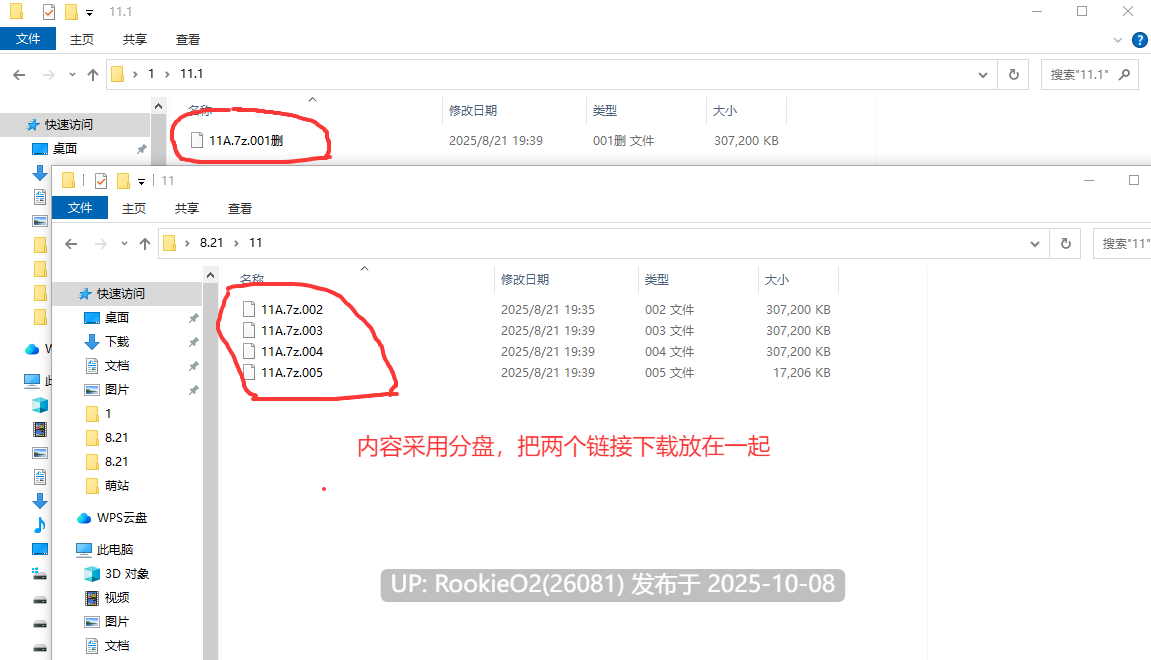
Task: Click the properties icon in the 11 title bar
Action: click(101, 181)
